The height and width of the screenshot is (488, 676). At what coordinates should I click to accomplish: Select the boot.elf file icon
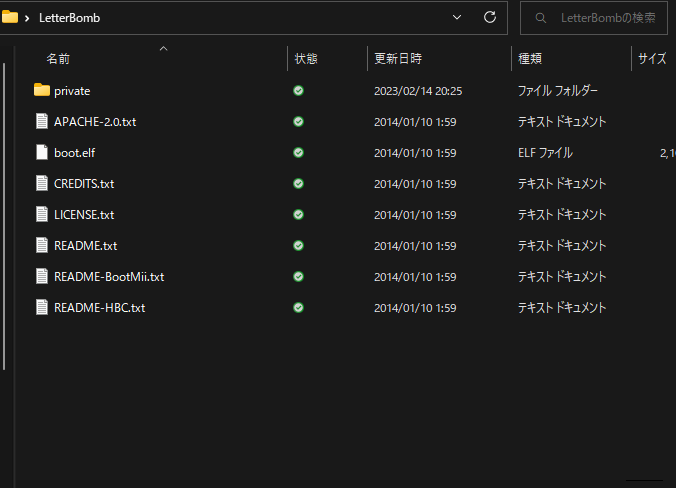click(x=42, y=152)
